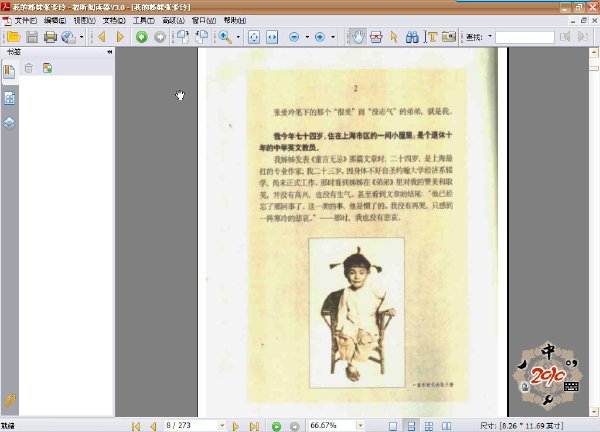
Task: Previous view green circle in status bar
Action: click(276, 426)
